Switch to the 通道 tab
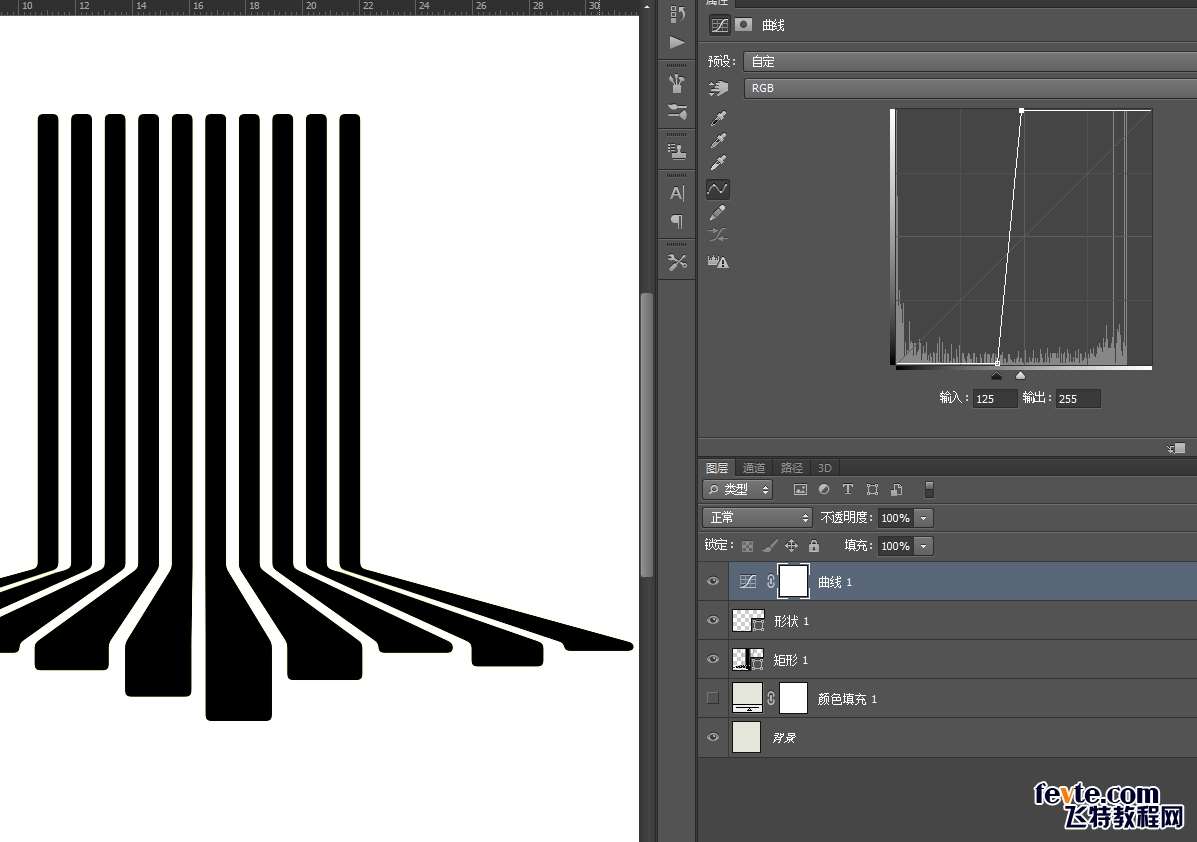Viewport: 1197px width, 842px height. (754, 468)
